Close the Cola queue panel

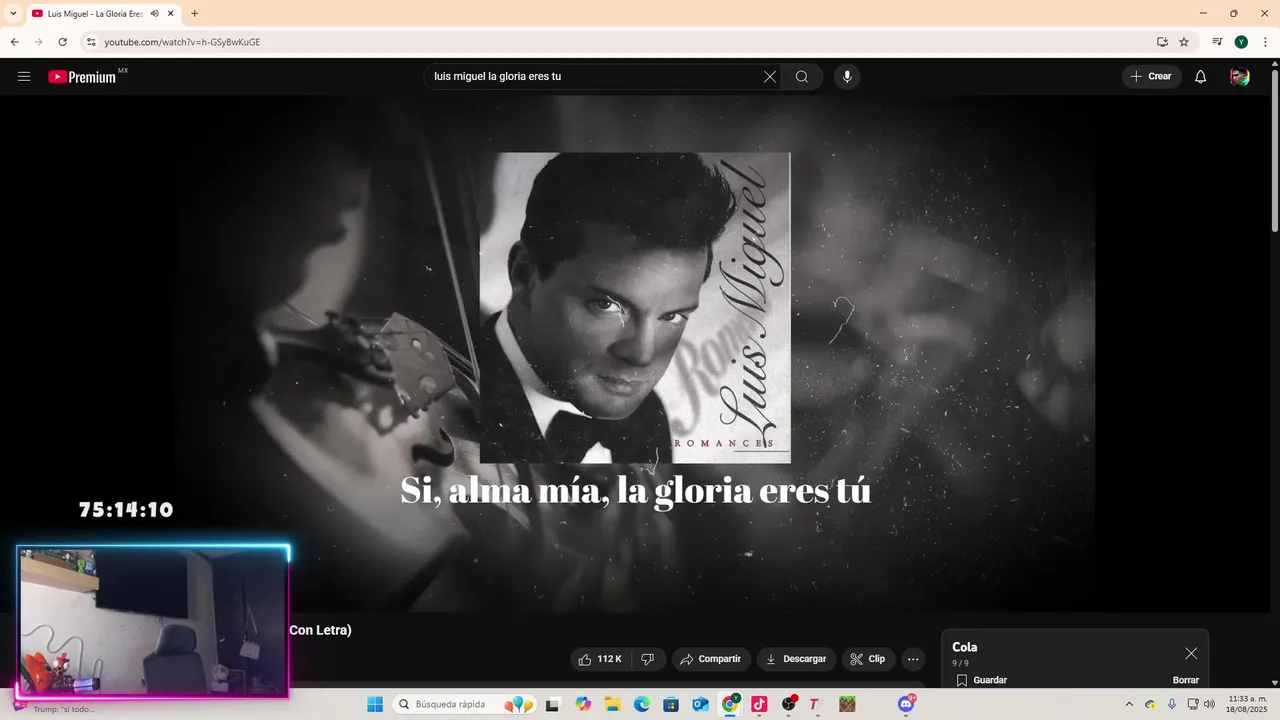click(1191, 653)
